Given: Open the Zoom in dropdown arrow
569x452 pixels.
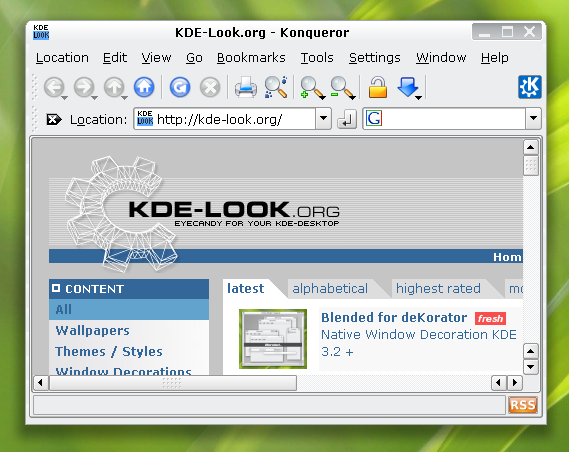Looking at the screenshot, I should click(x=323, y=98).
